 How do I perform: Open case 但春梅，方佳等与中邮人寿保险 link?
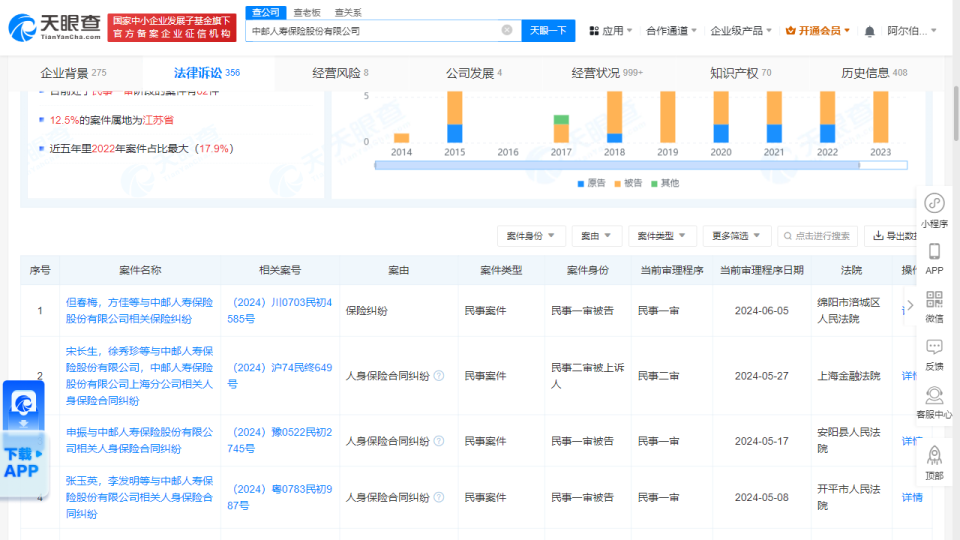(140, 310)
